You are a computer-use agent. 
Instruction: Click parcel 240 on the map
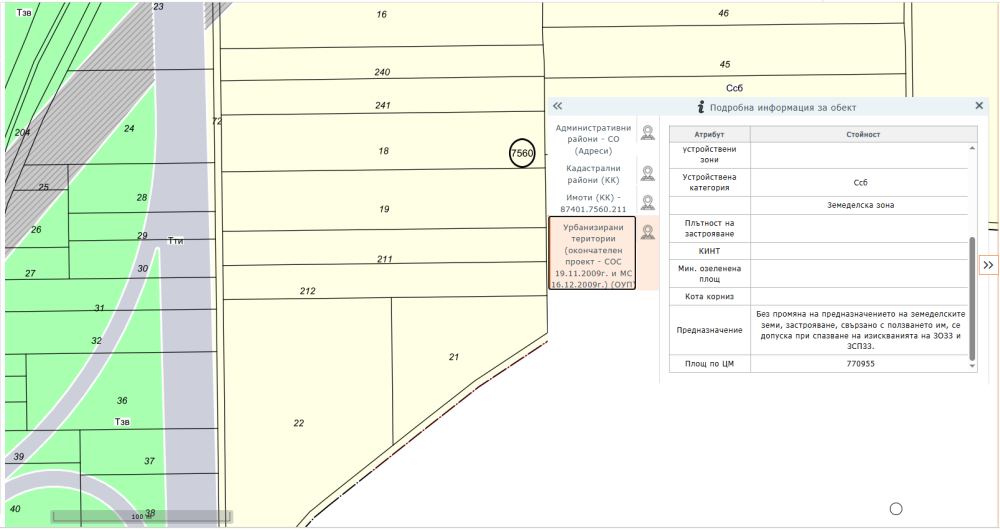[x=382, y=72]
